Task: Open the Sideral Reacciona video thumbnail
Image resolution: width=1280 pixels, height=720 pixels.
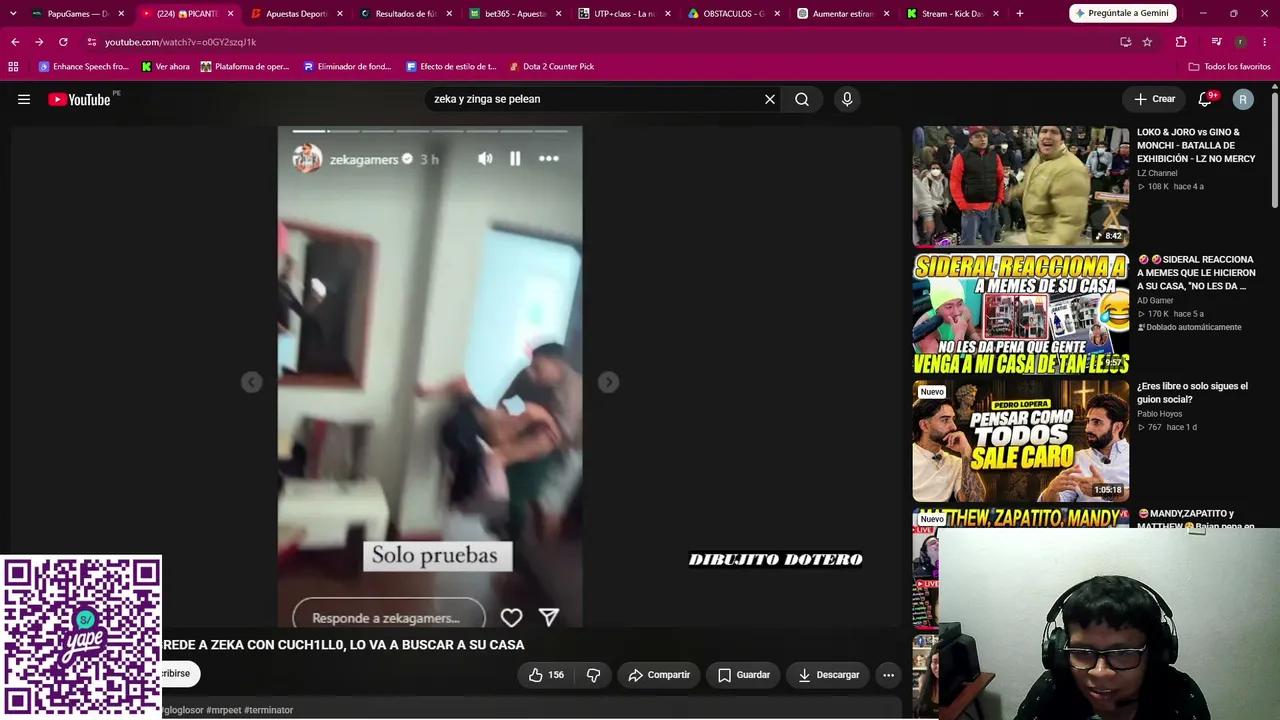Action: tap(1020, 314)
